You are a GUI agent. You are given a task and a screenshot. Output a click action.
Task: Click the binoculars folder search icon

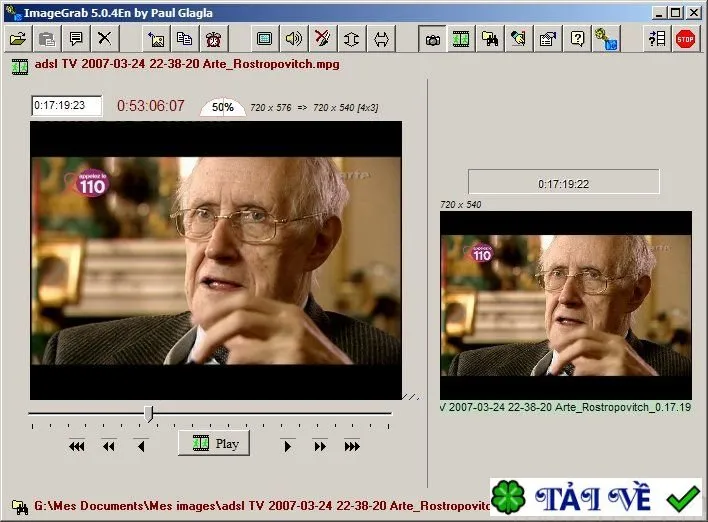click(x=490, y=39)
